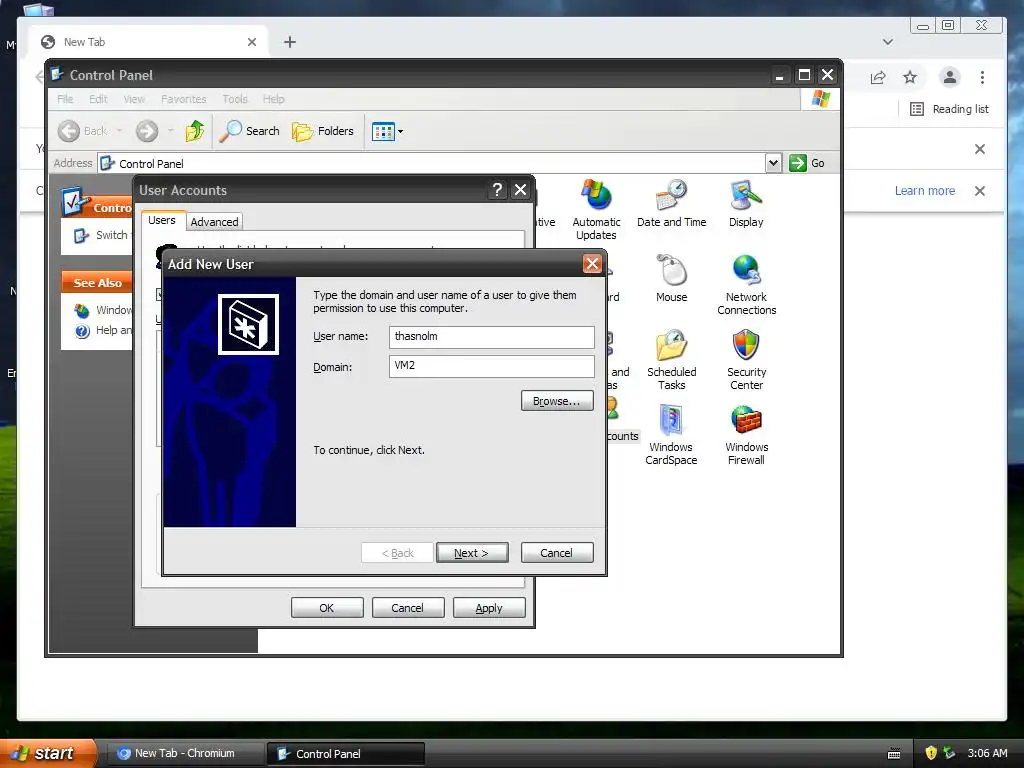1024x768 pixels.
Task: Maximize the Control Panel window
Action: (804, 75)
